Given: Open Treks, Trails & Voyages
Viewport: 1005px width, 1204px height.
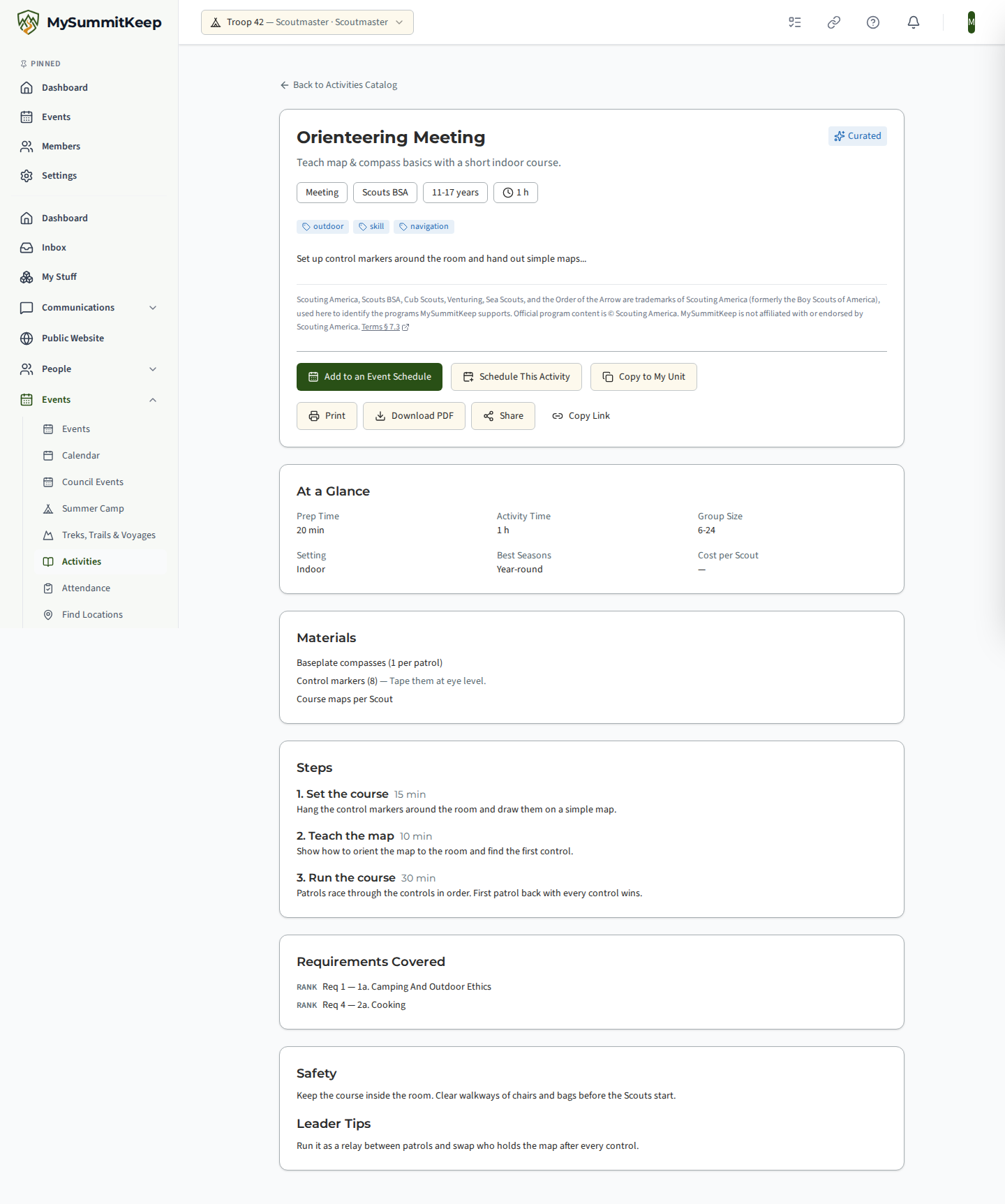Looking at the screenshot, I should (100, 535).
